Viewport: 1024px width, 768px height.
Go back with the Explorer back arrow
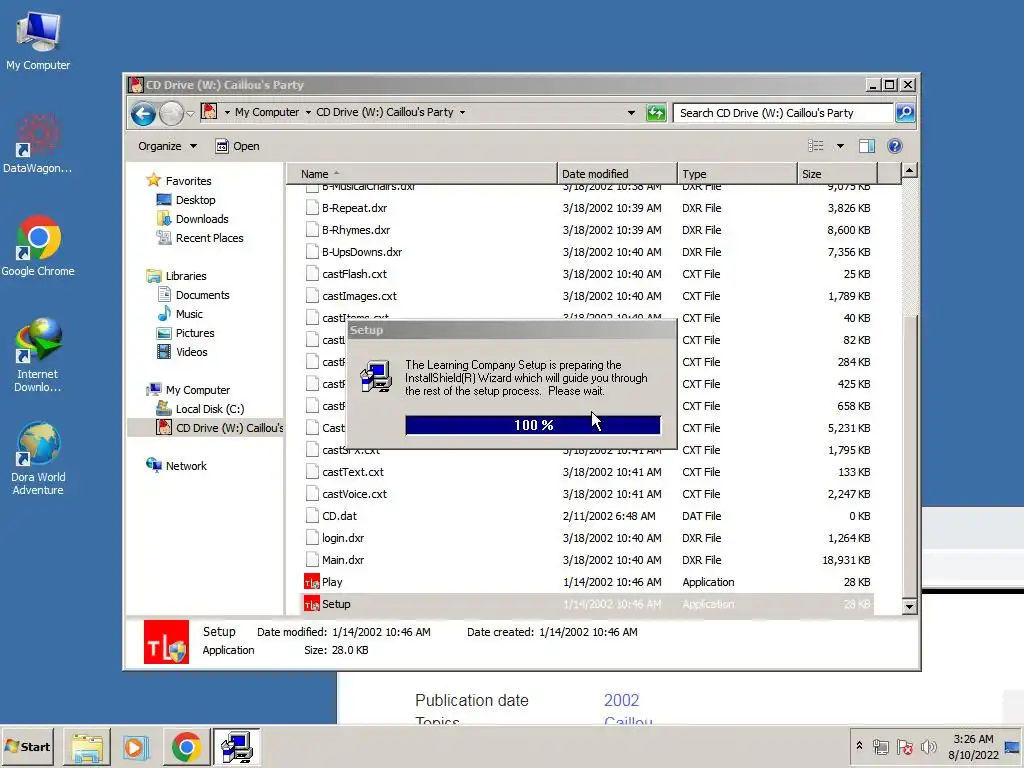pyautogui.click(x=143, y=114)
